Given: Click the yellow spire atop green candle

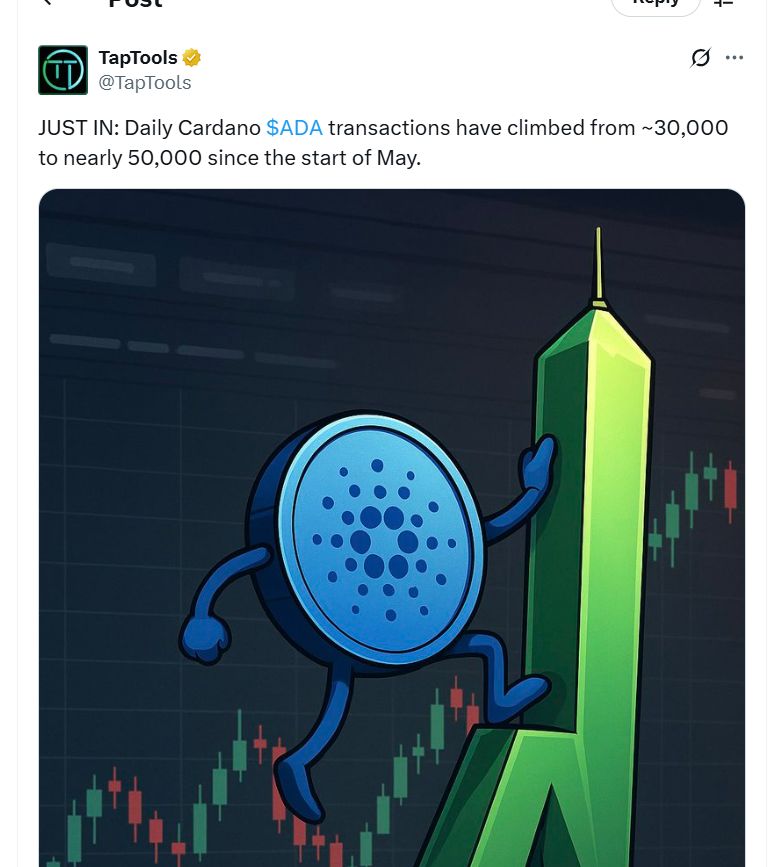Looking at the screenshot, I should pyautogui.click(x=598, y=265).
